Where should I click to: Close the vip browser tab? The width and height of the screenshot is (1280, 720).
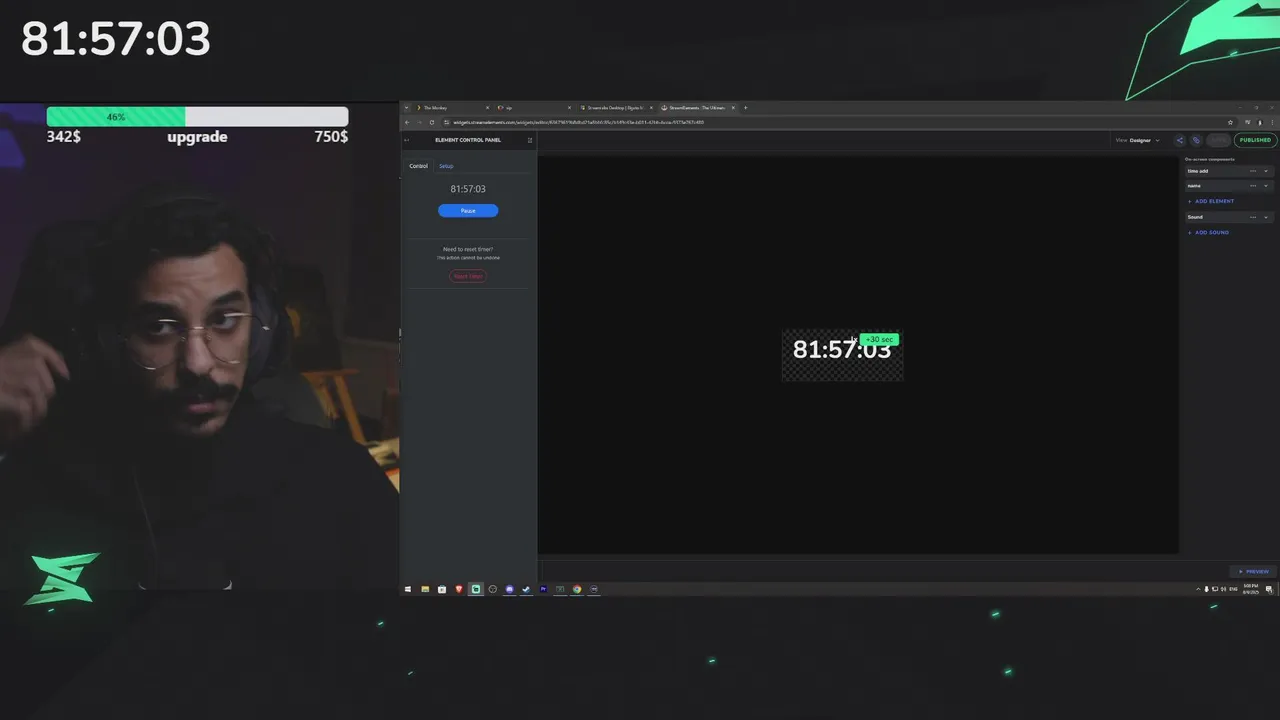[x=569, y=108]
